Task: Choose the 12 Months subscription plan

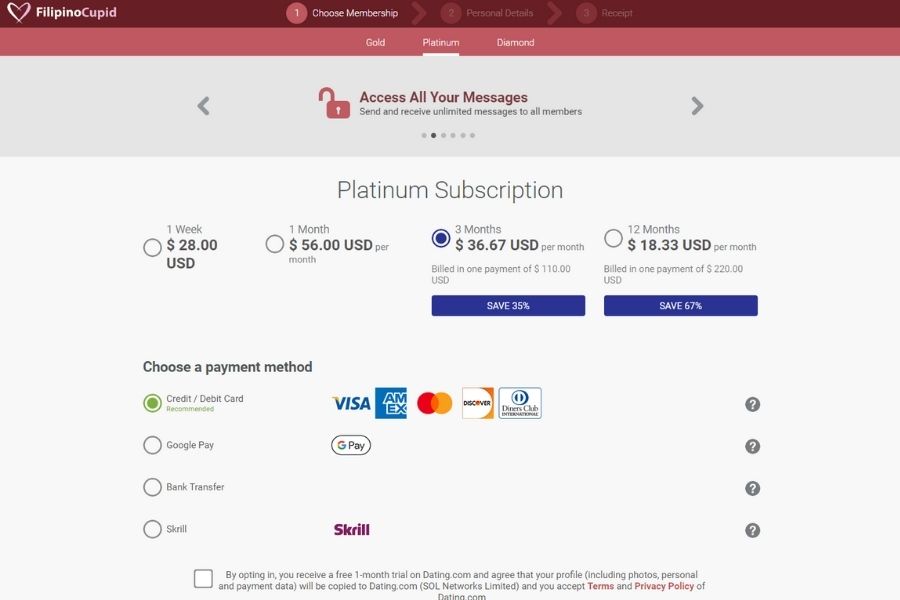Action: (613, 238)
